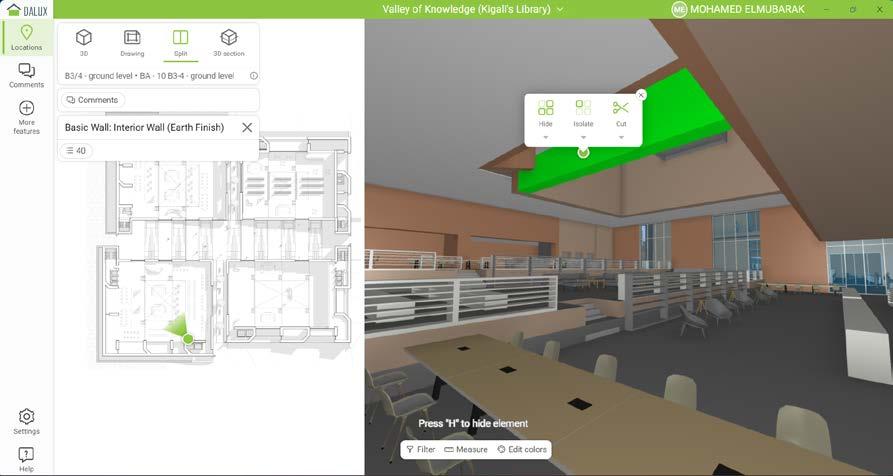Screen dimensions: 893x476
Task: Click the ME user avatar
Action: [679, 10]
